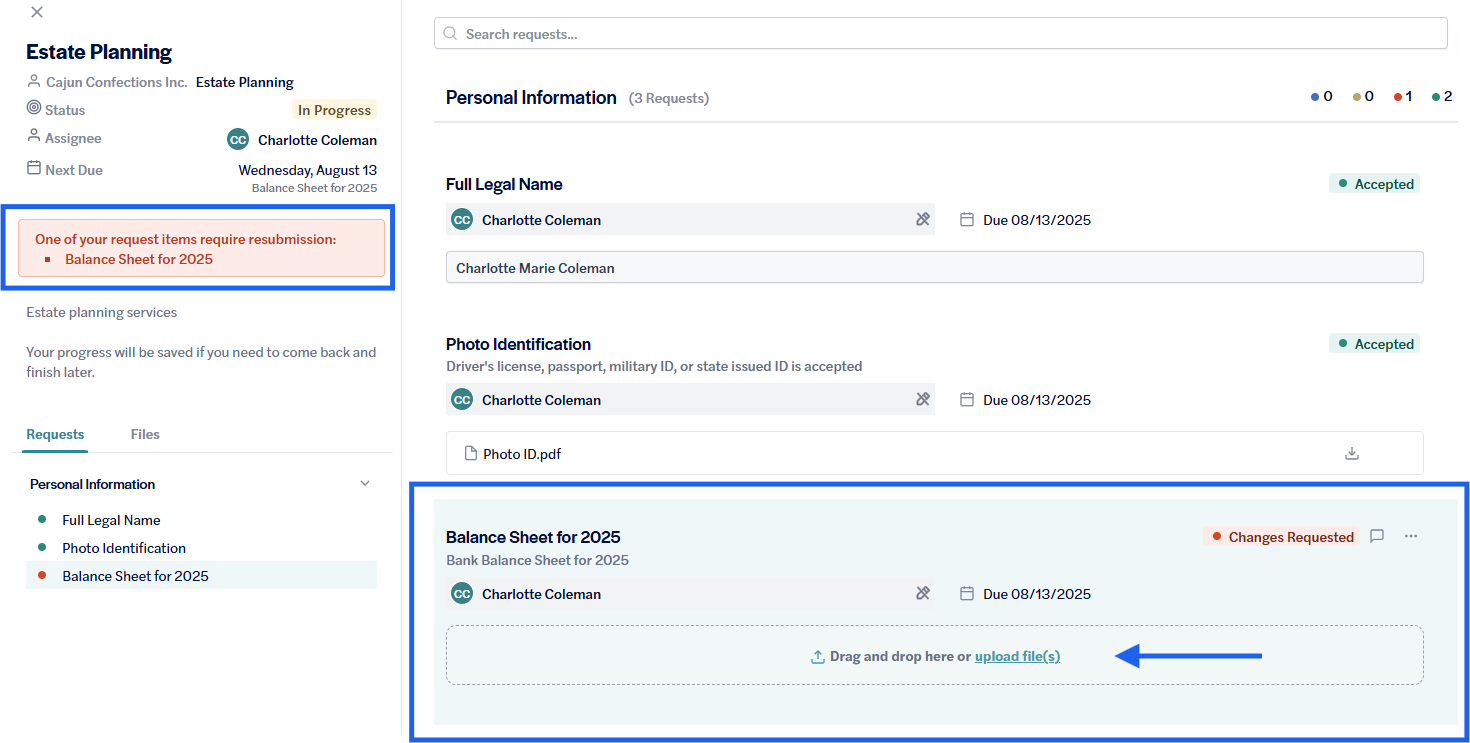Click the In Progress status badge
Screen dimensions: 1470x743
click(x=334, y=110)
